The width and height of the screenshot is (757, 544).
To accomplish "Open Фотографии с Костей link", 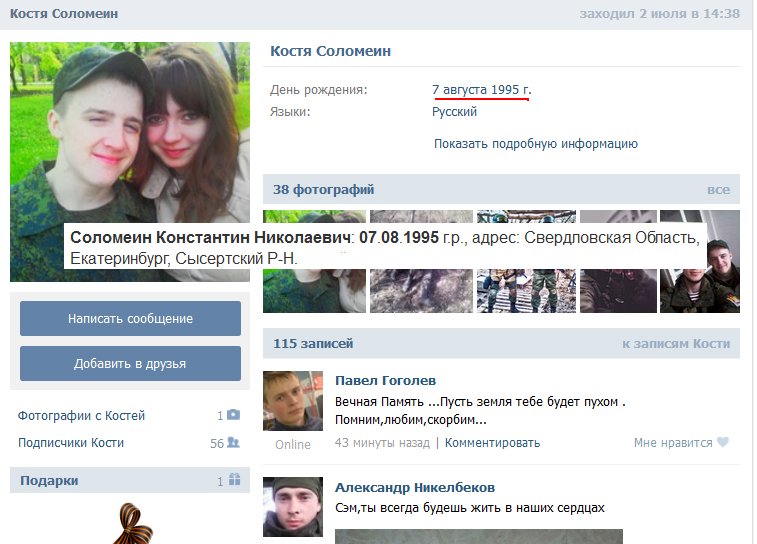I will 81,416.
